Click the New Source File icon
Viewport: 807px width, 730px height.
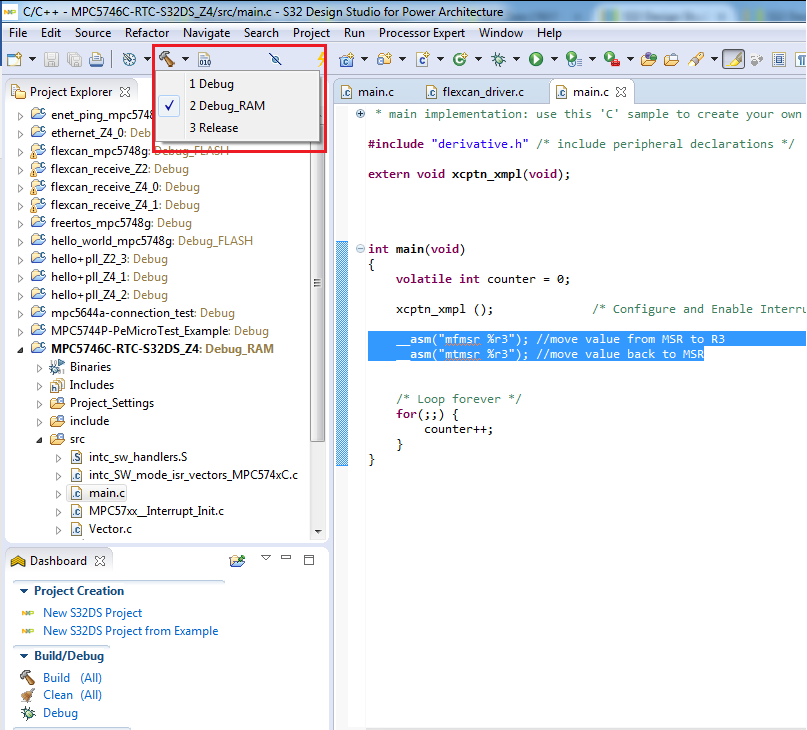(x=423, y=59)
